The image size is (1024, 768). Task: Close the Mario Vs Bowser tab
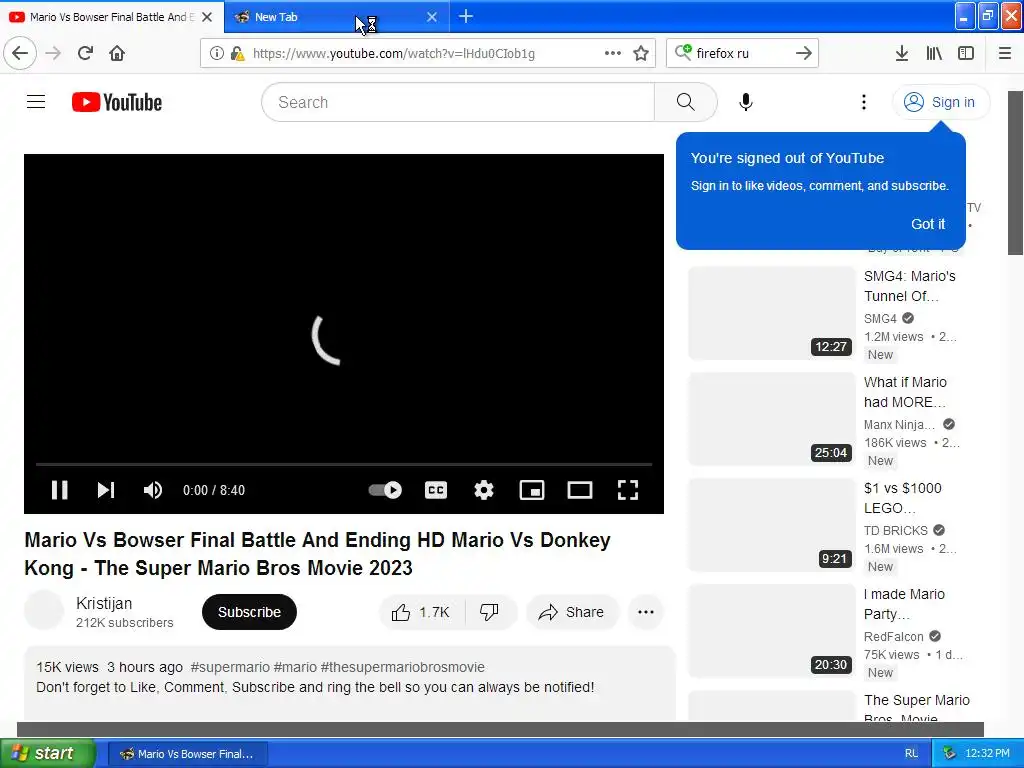(x=207, y=17)
